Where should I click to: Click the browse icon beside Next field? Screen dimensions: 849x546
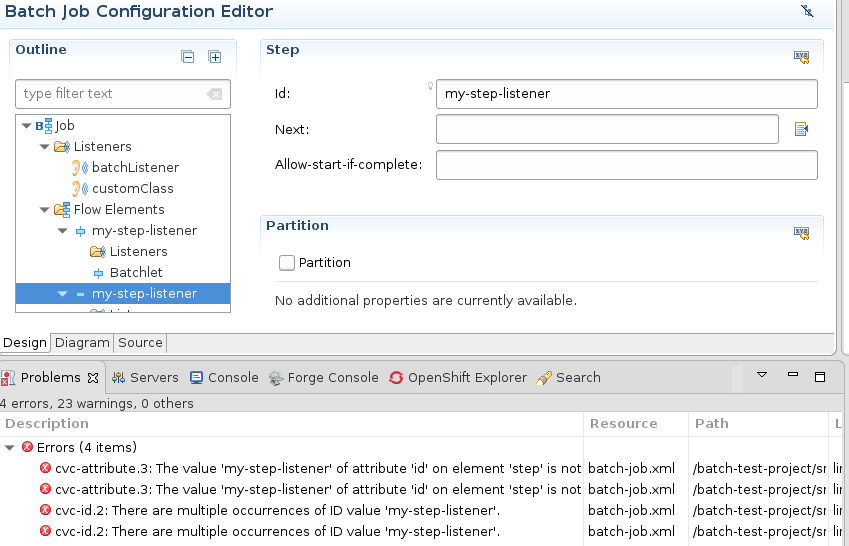pyautogui.click(x=801, y=129)
